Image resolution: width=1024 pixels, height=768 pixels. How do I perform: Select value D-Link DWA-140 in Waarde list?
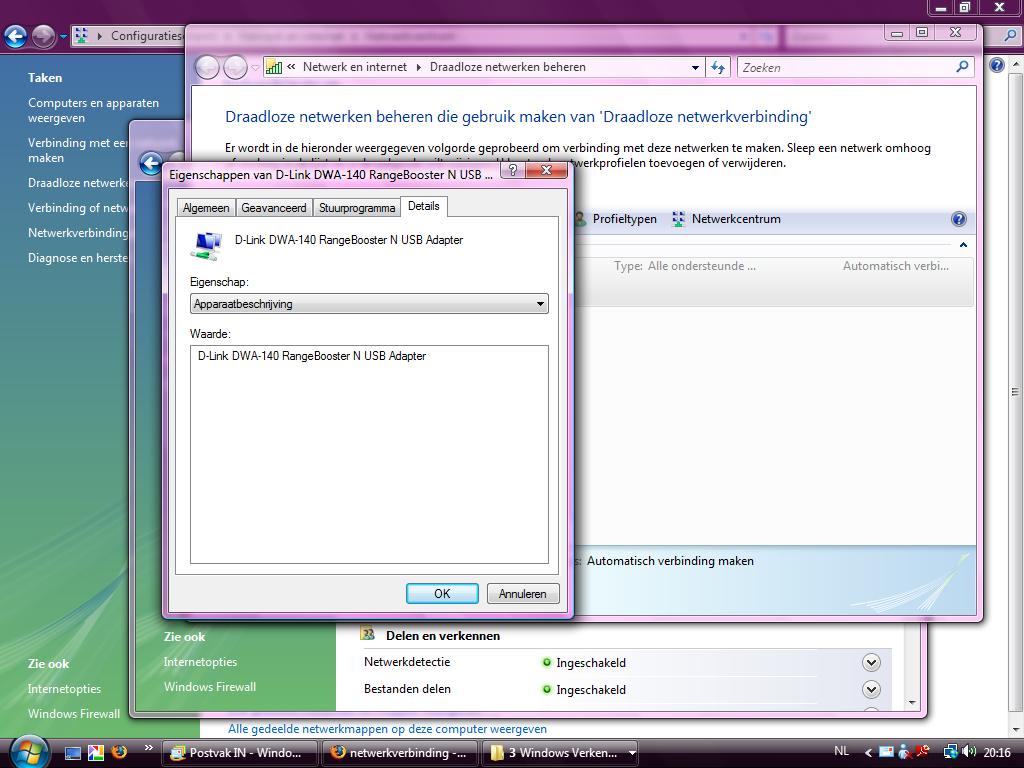point(312,356)
